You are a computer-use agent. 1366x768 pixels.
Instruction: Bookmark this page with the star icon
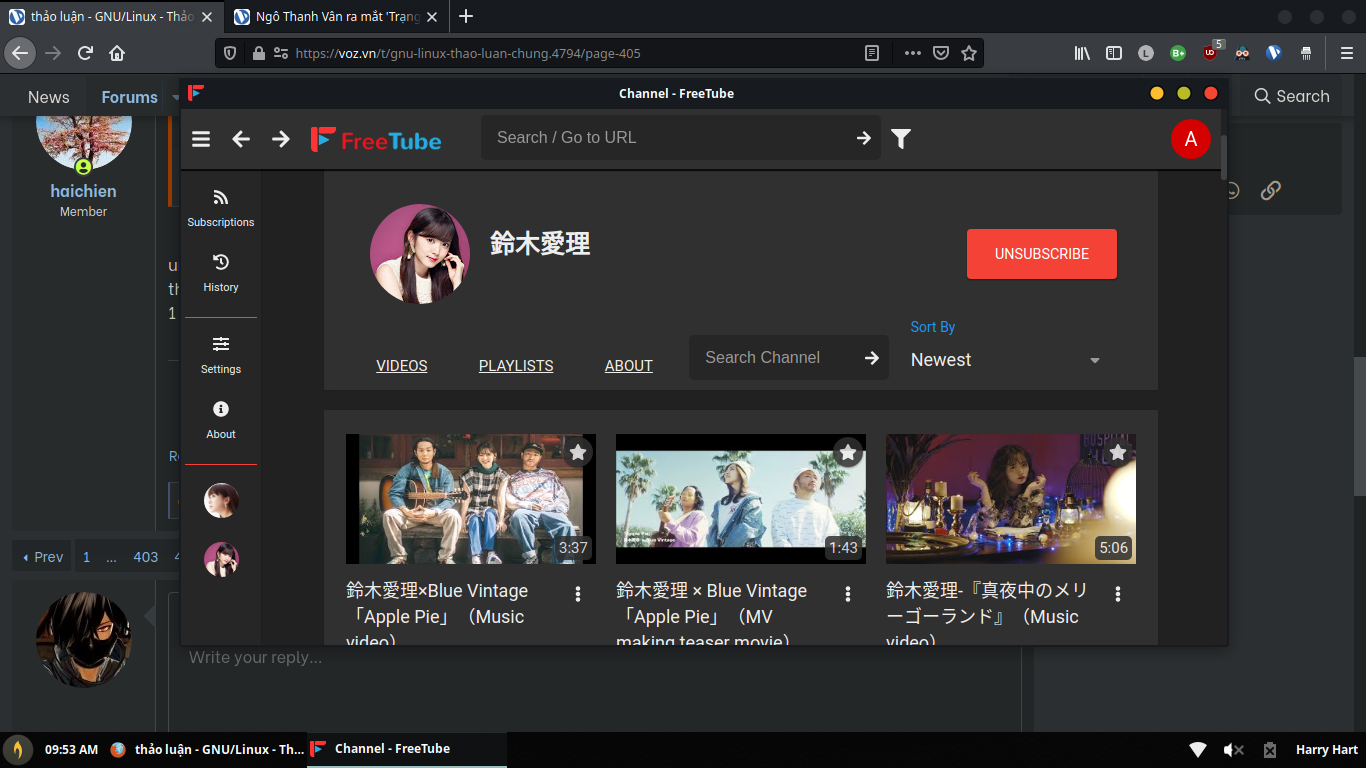(x=969, y=53)
